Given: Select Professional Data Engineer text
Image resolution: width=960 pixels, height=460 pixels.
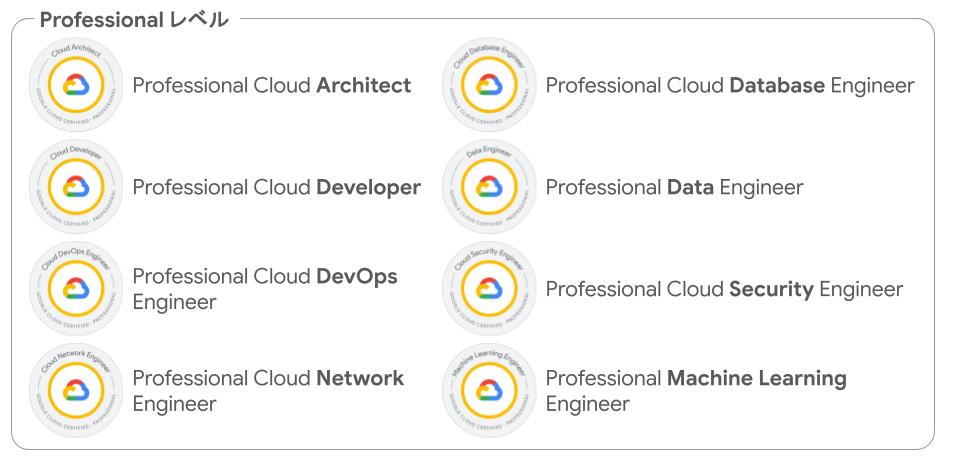Looking at the screenshot, I should 674,187.
